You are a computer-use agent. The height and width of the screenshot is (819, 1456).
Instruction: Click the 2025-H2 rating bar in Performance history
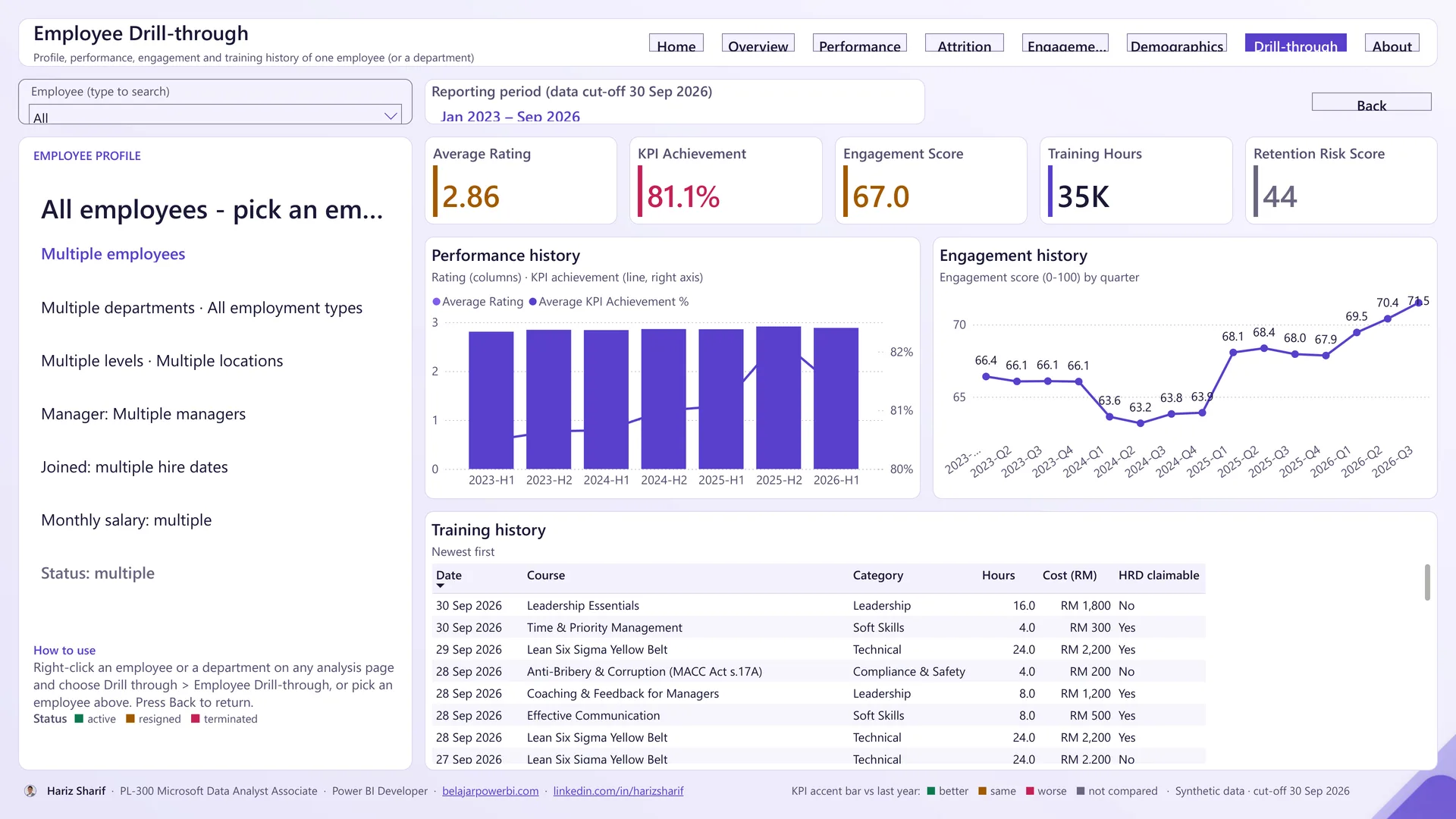click(779, 397)
